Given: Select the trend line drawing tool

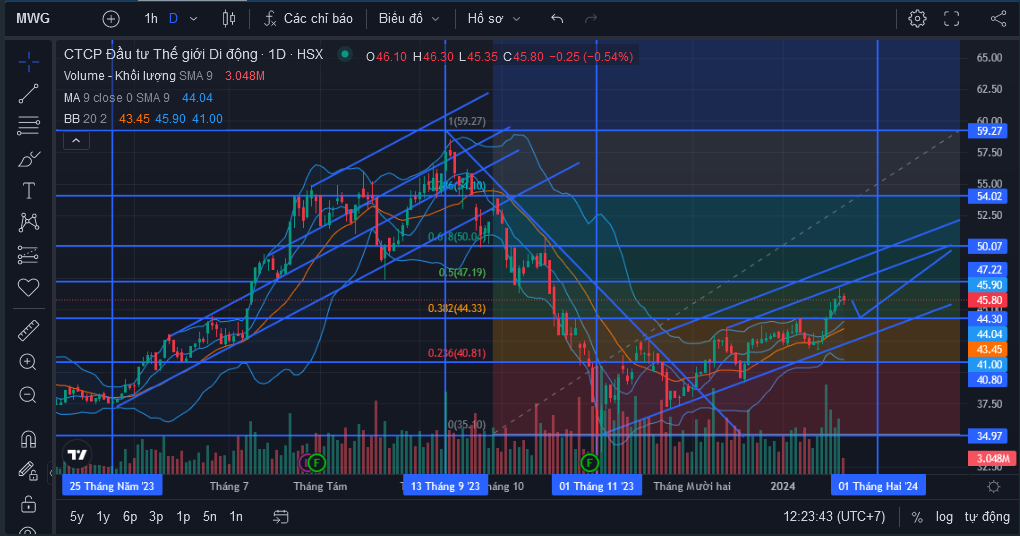Looking at the screenshot, I should (28, 94).
